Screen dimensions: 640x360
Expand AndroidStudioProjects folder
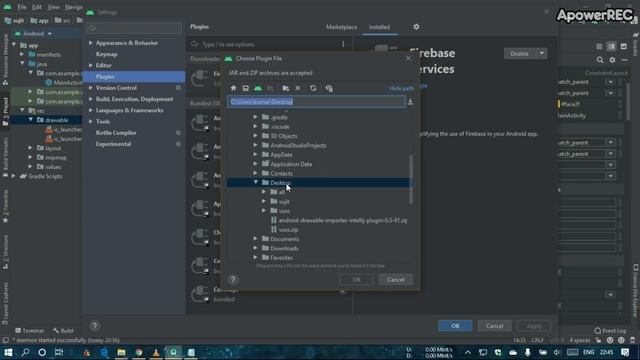256,145
